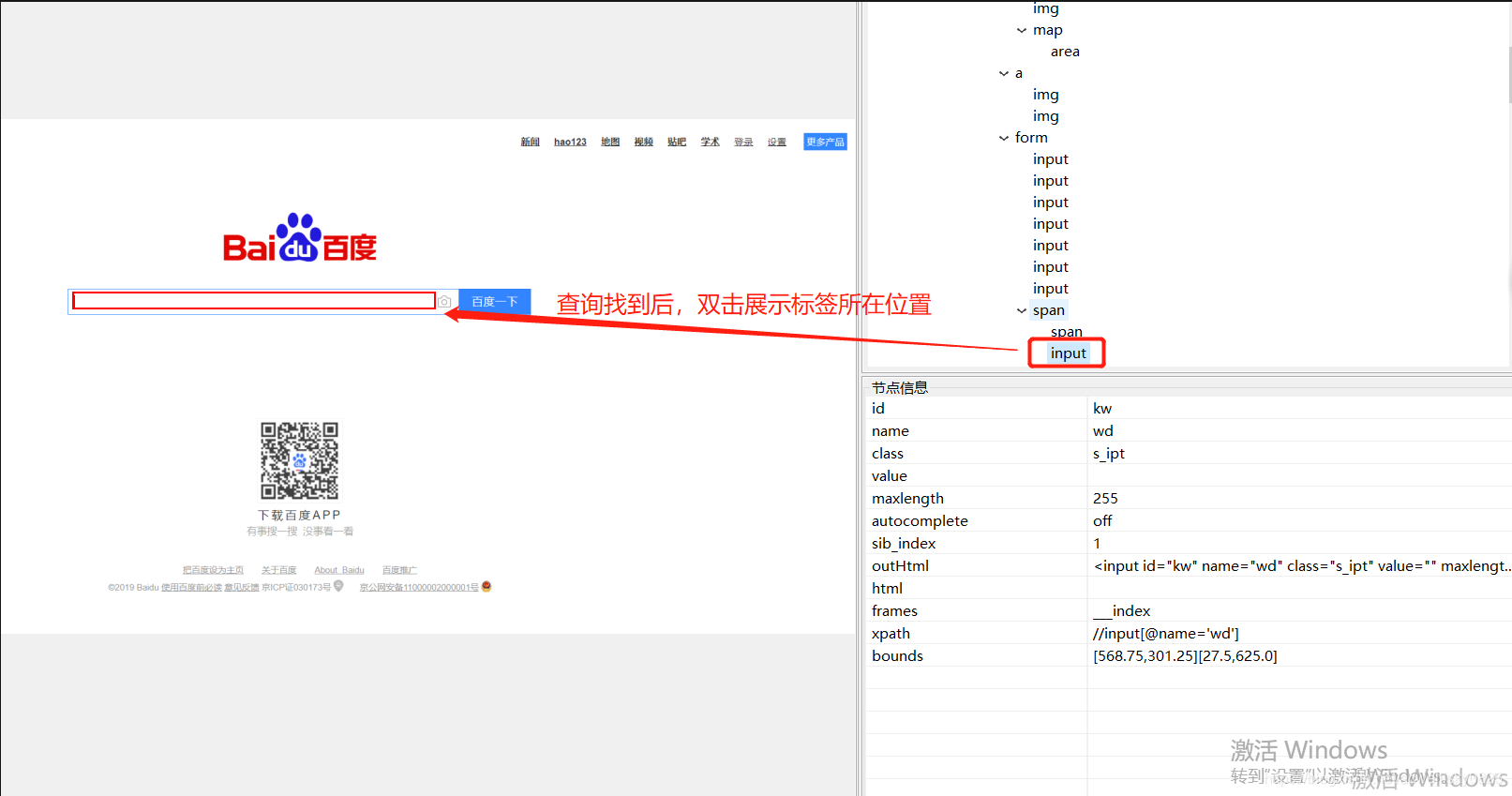Collapse the highlighted span tree node
Viewport: 1512px width, 796px height.
tap(1022, 311)
